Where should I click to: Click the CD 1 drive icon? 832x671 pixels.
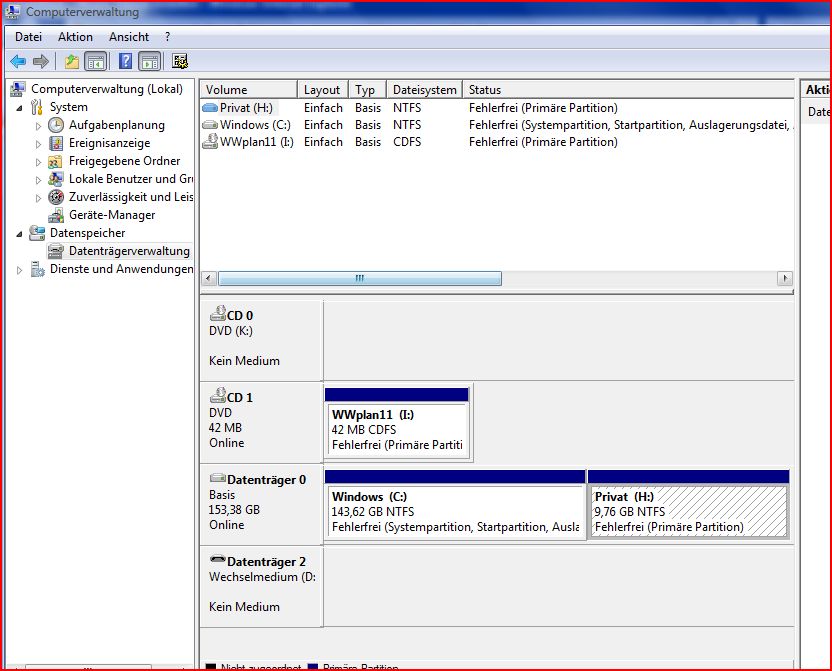tap(218, 396)
